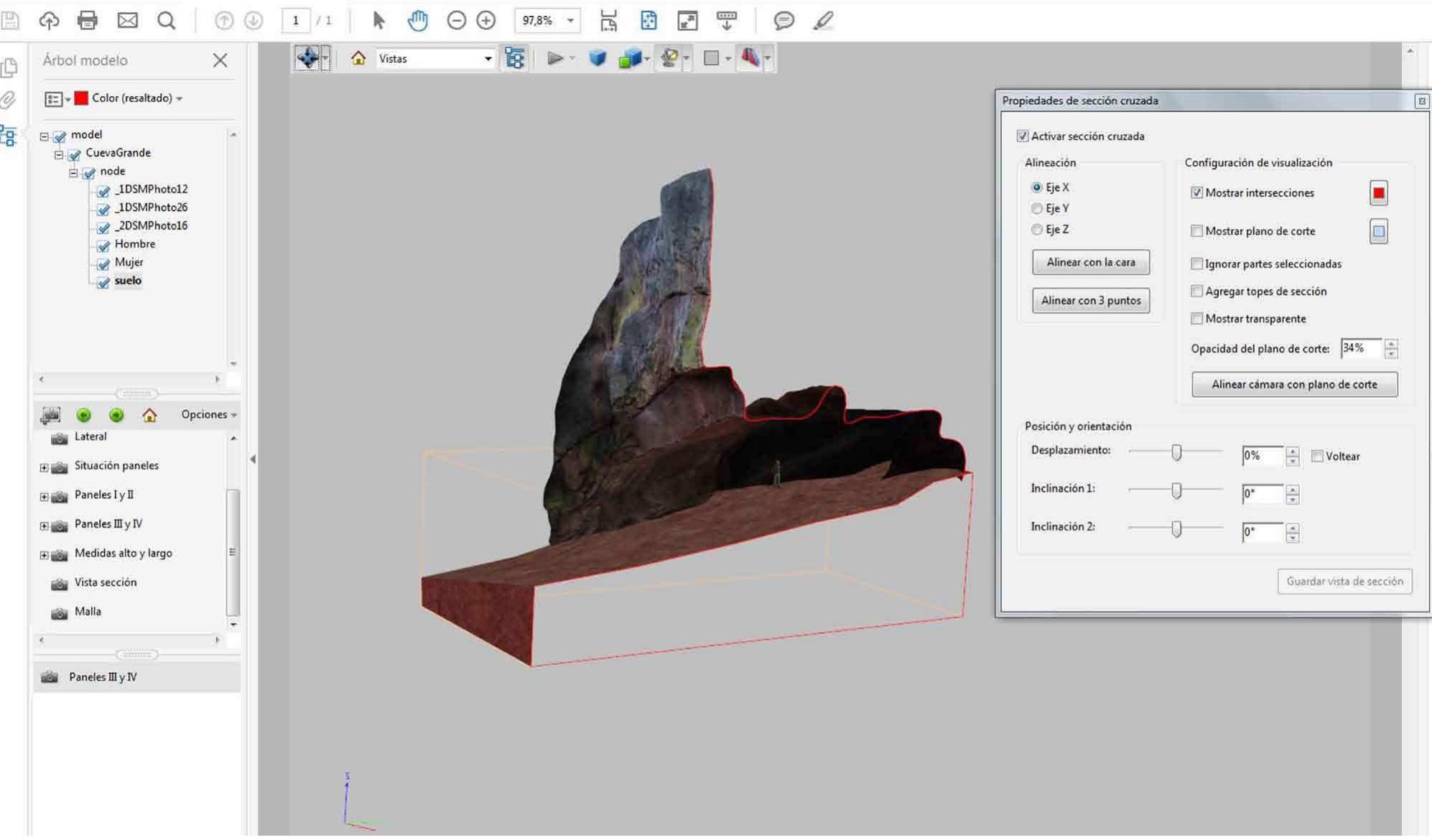Click the green previous view arrow
Screen dimensions: 1432x840
[x=83, y=415]
